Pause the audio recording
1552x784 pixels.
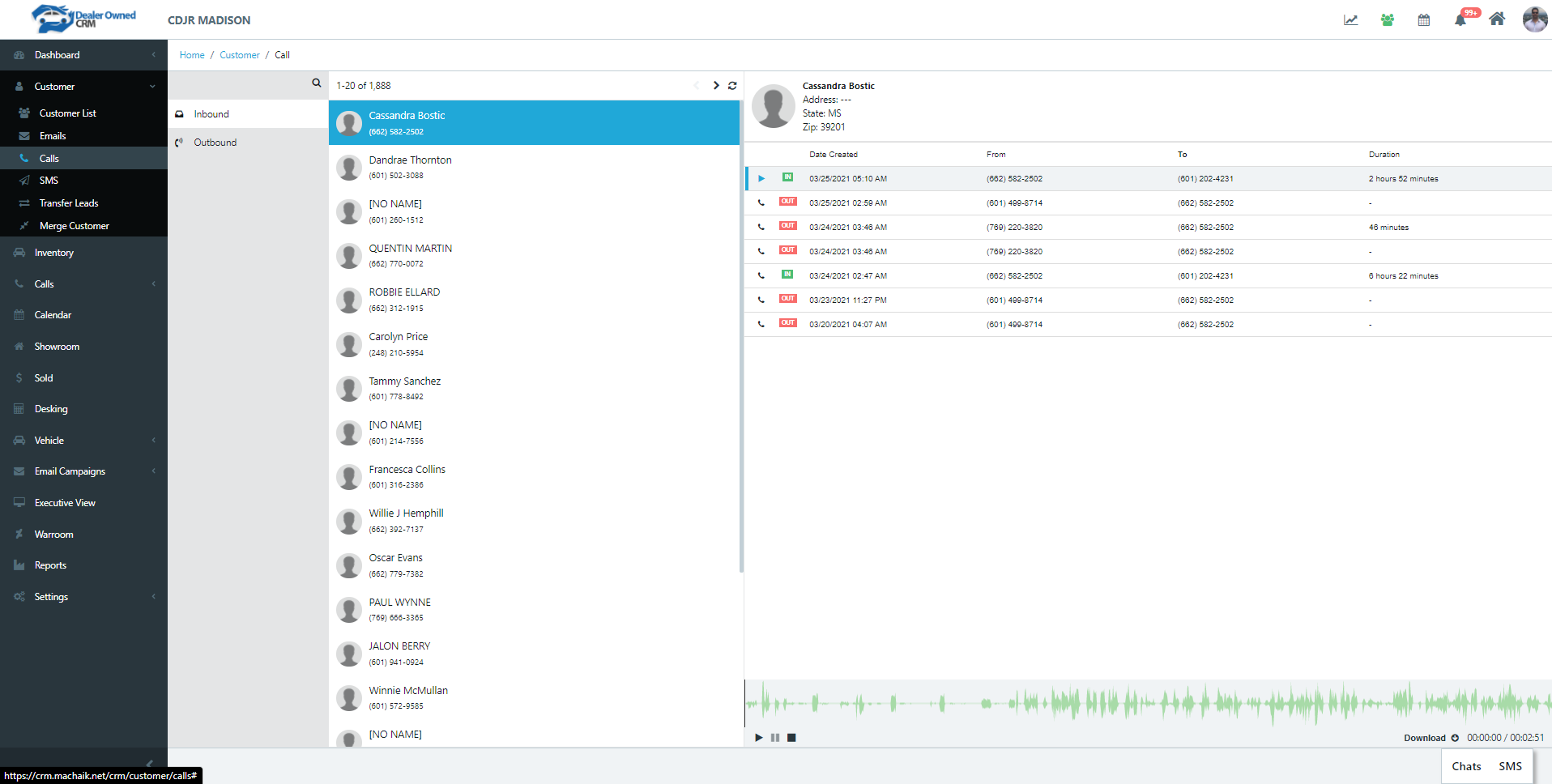coord(775,738)
